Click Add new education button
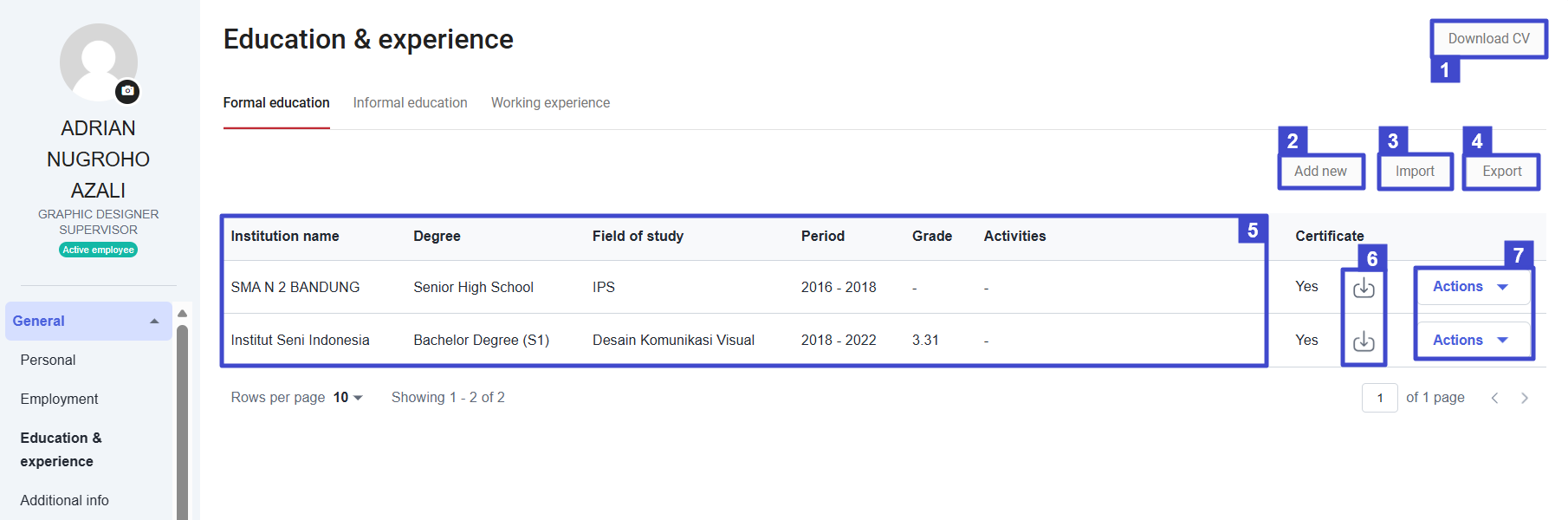 (x=1320, y=172)
